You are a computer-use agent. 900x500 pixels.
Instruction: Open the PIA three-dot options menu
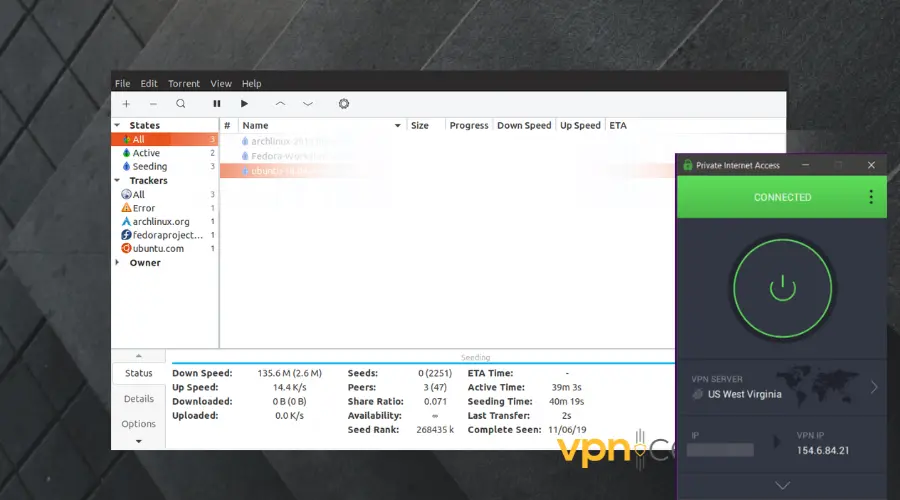pos(871,197)
